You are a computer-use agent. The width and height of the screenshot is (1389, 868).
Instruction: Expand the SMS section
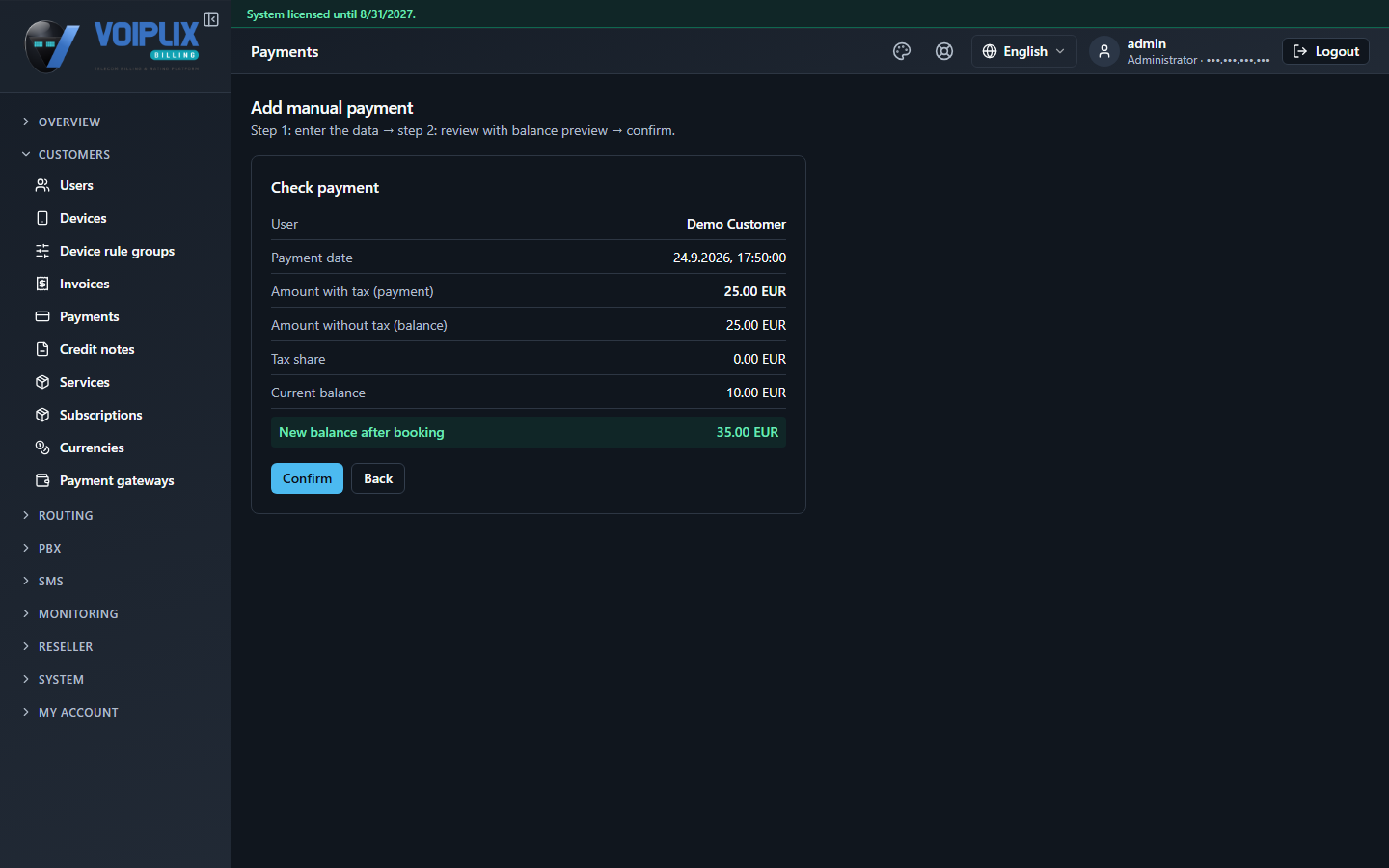[x=50, y=582]
